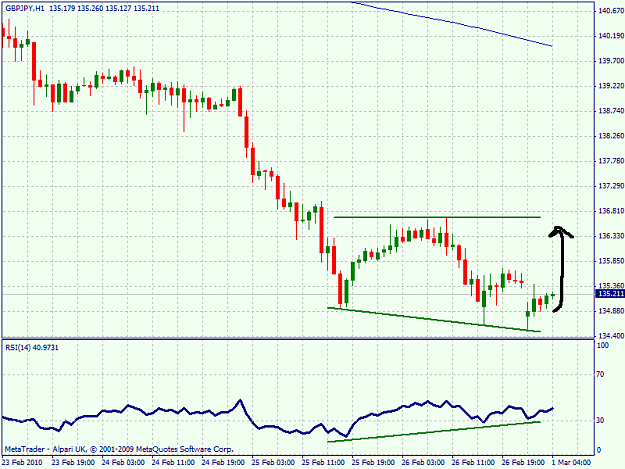Click the RSI scale label 100
The height and width of the screenshot is (469, 625).
click(x=602, y=345)
